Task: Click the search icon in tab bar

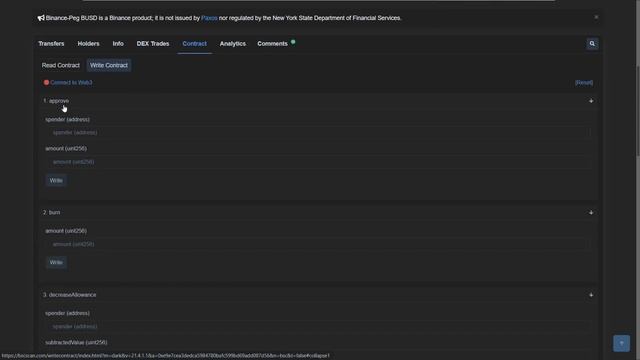Action: 592,44
